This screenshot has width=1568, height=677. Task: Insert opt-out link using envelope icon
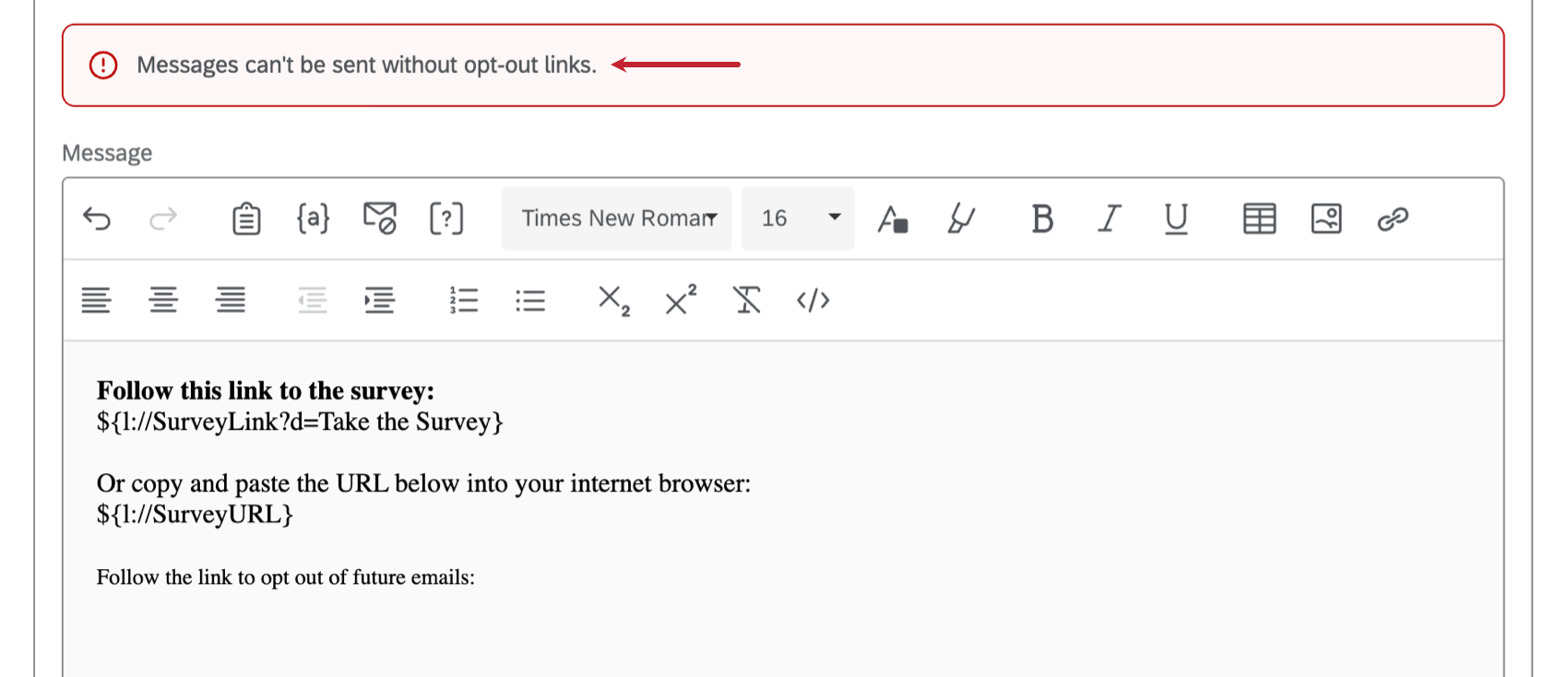tap(380, 219)
